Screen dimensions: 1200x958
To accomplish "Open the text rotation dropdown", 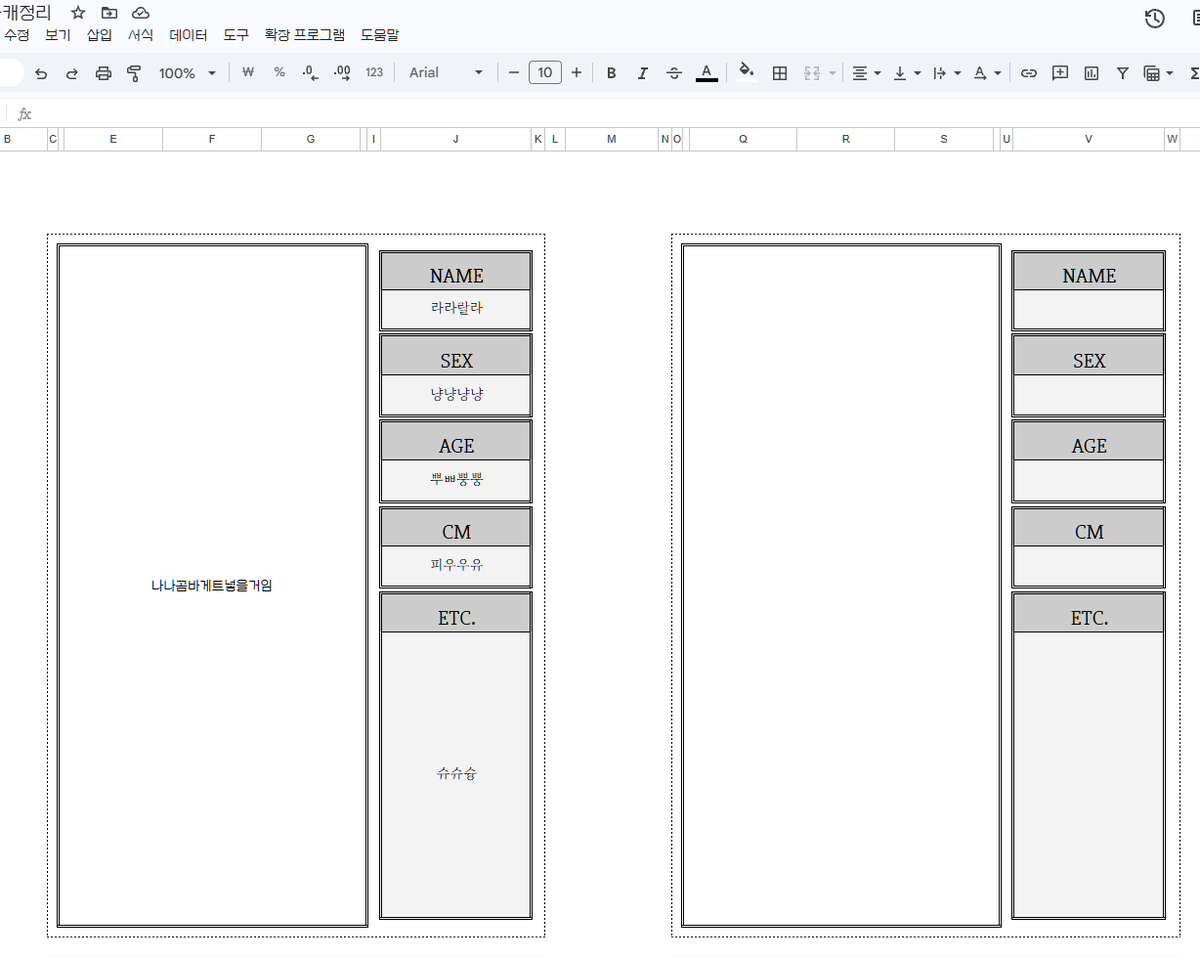I will 987,73.
